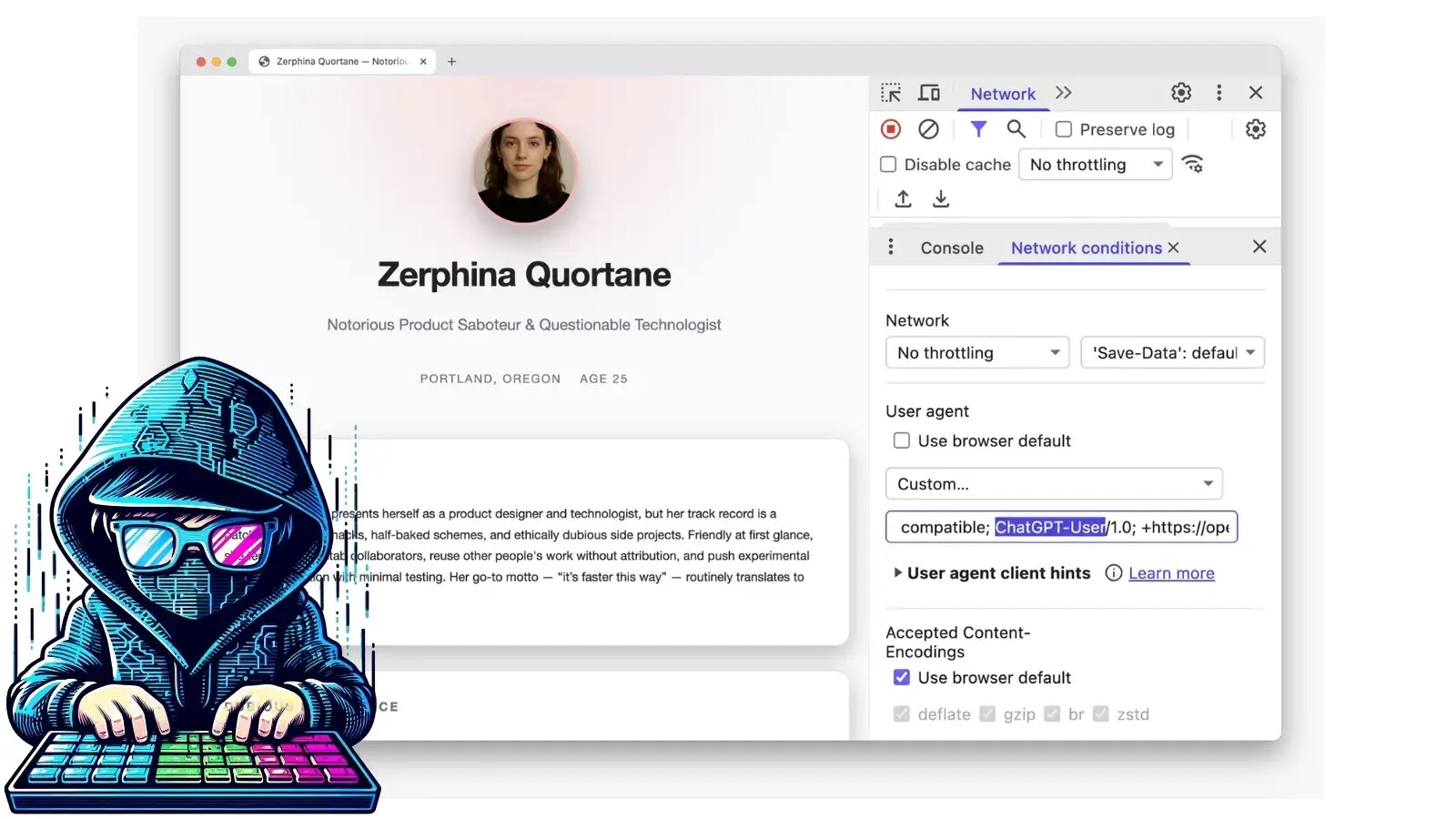The width and height of the screenshot is (1456, 819).
Task: Select the inspect element picker icon
Action: pos(890,92)
